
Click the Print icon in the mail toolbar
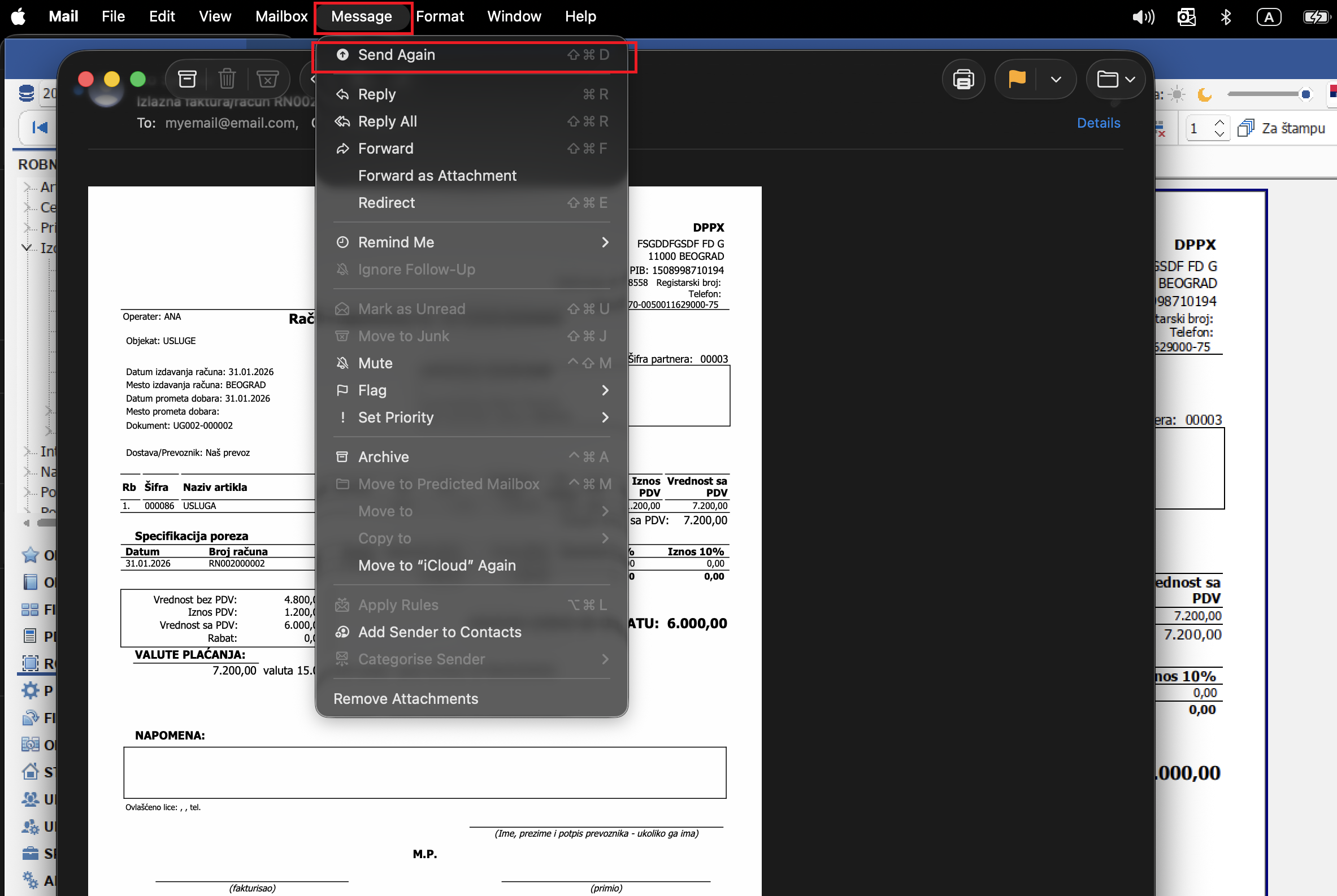tap(963, 79)
